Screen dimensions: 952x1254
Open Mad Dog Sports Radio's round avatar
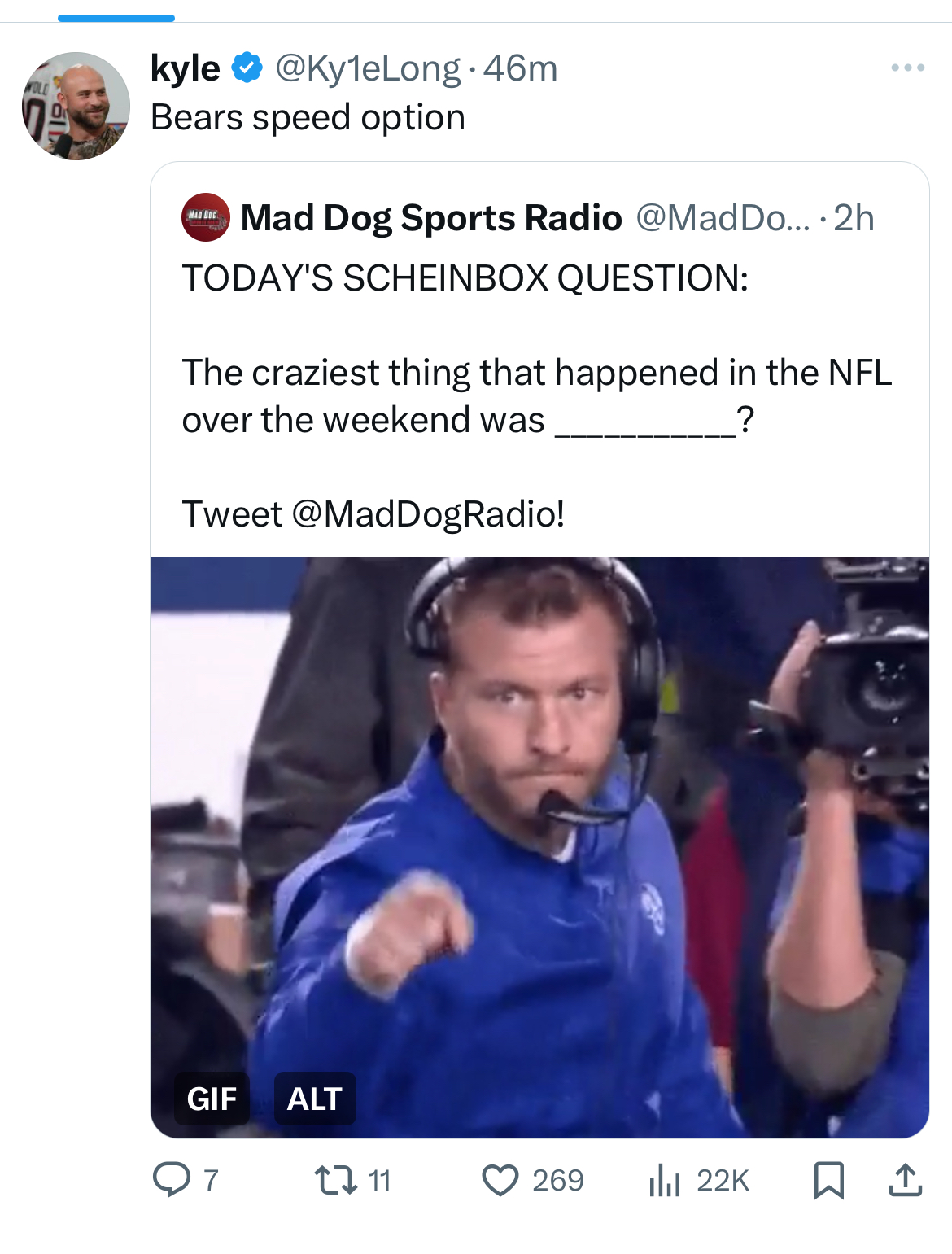click(x=206, y=217)
